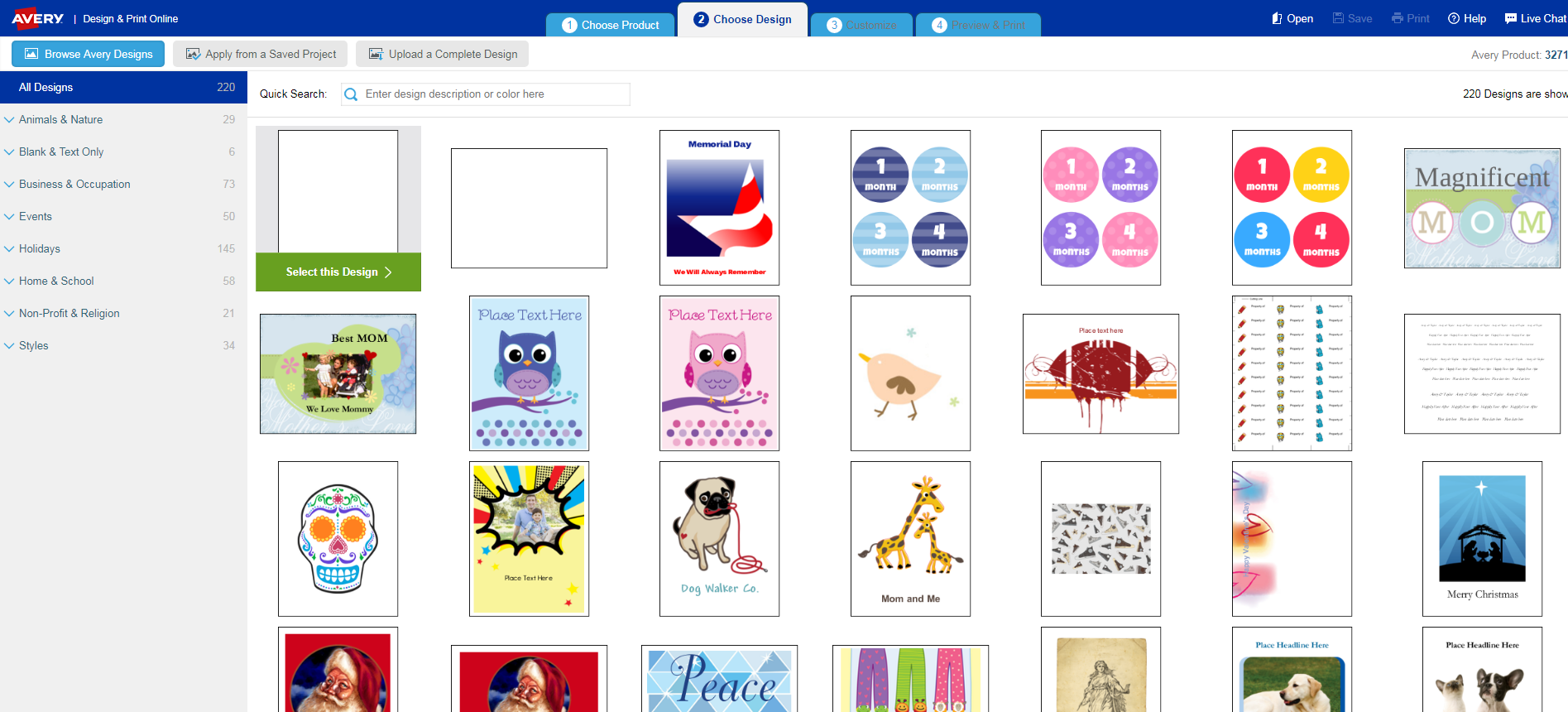The width and height of the screenshot is (1568, 712).
Task: Open Live Chat speech bubble icon
Action: [x=1510, y=18]
